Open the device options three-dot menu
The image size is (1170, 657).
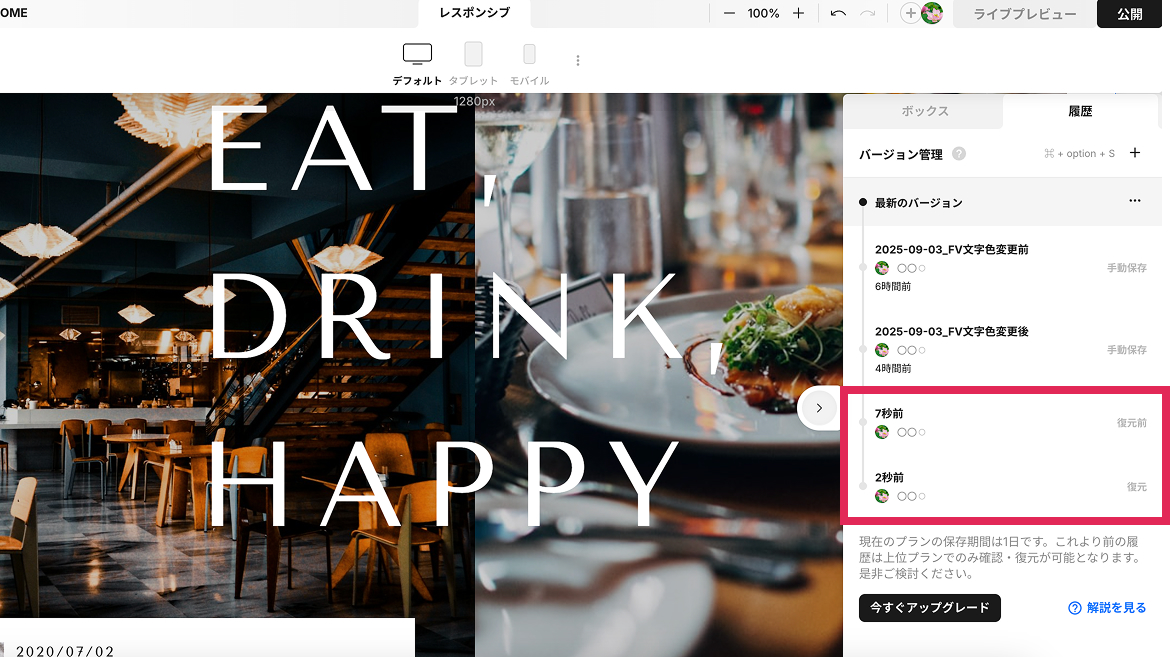tap(578, 60)
